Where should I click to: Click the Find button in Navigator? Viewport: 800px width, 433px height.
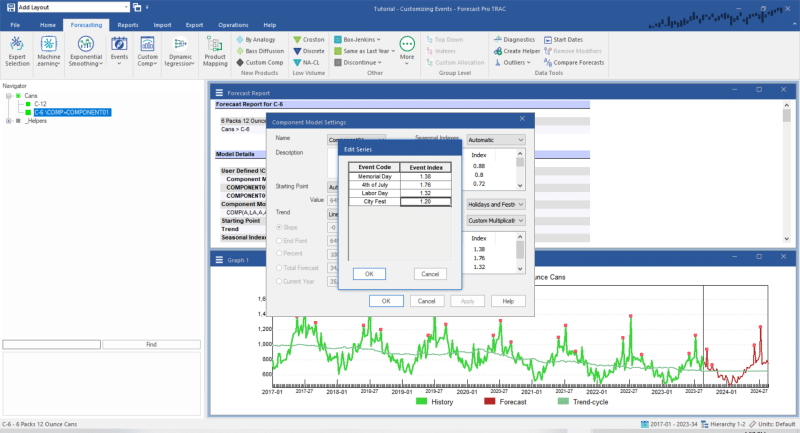pos(152,344)
